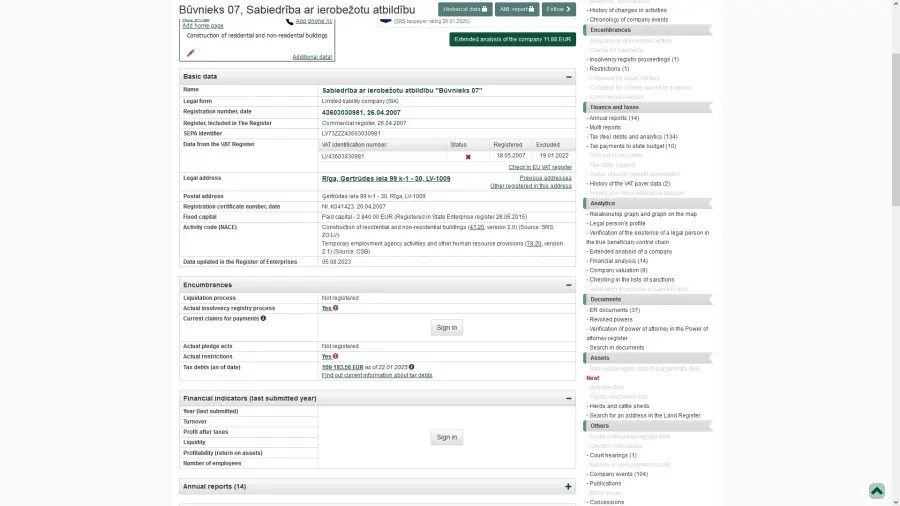900x506 pixels.
Task: Open Others sidebar section header
Action: pos(648,426)
